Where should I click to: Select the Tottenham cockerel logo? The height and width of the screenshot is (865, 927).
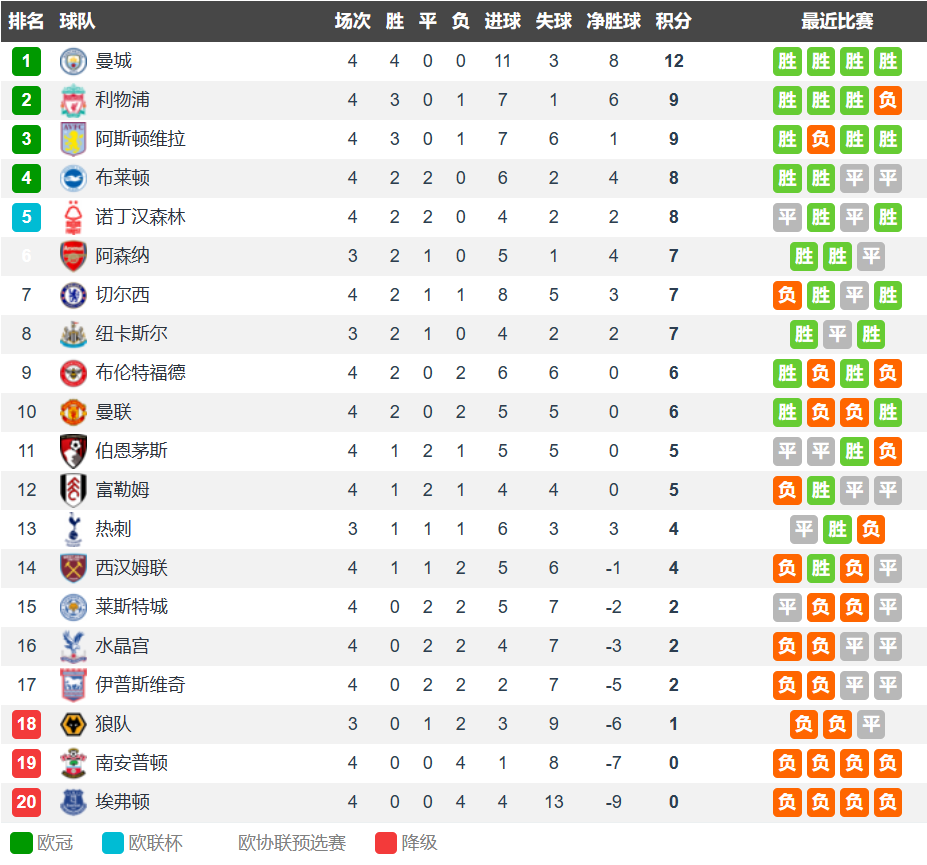click(73, 529)
